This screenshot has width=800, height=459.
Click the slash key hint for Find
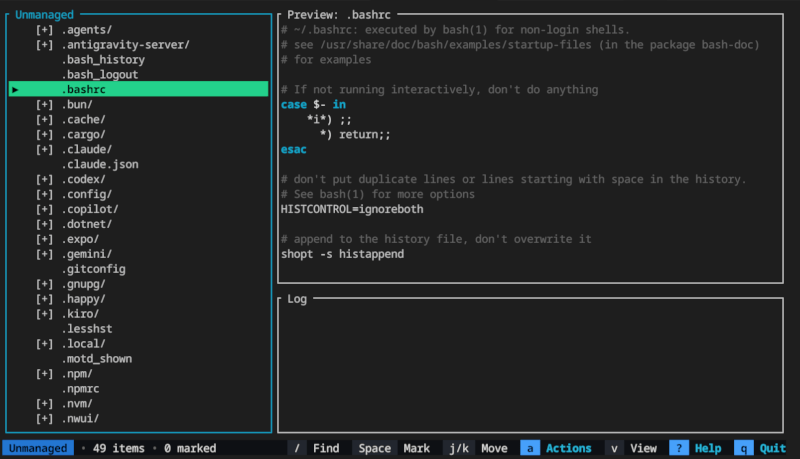[x=297, y=448]
